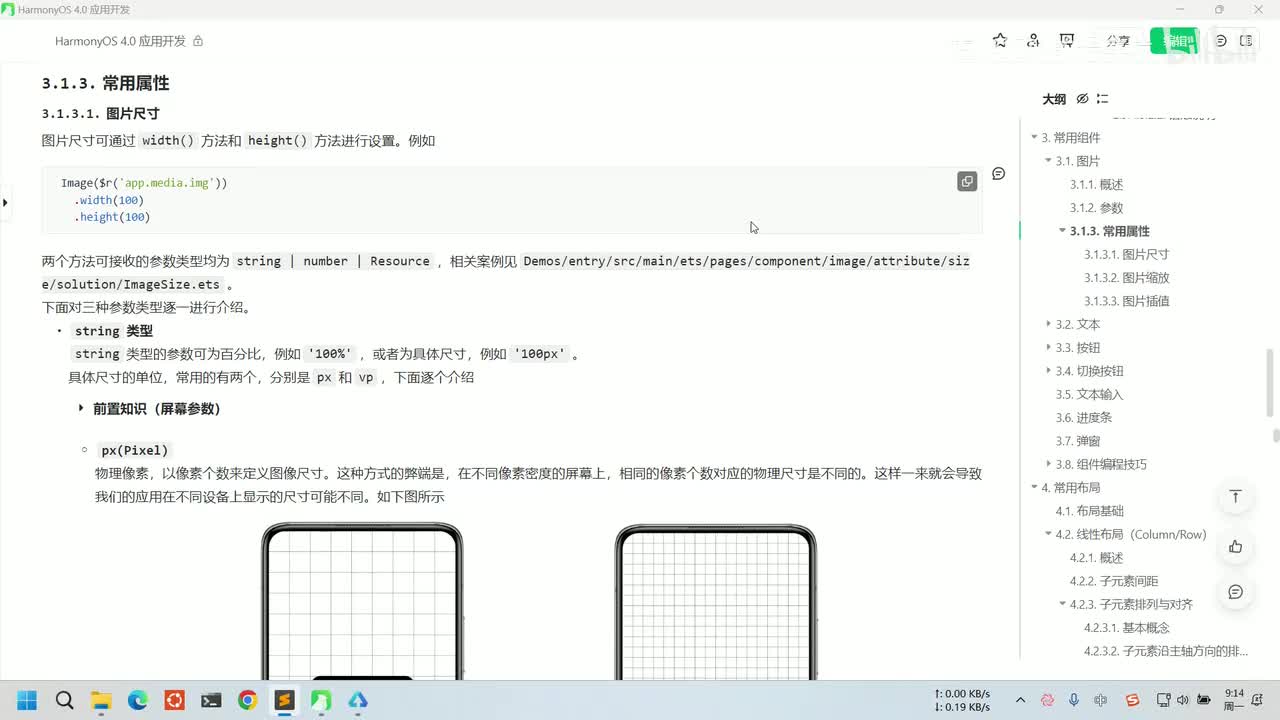Add comment beside the code block
Viewport: 1280px width, 720px height.
point(998,174)
